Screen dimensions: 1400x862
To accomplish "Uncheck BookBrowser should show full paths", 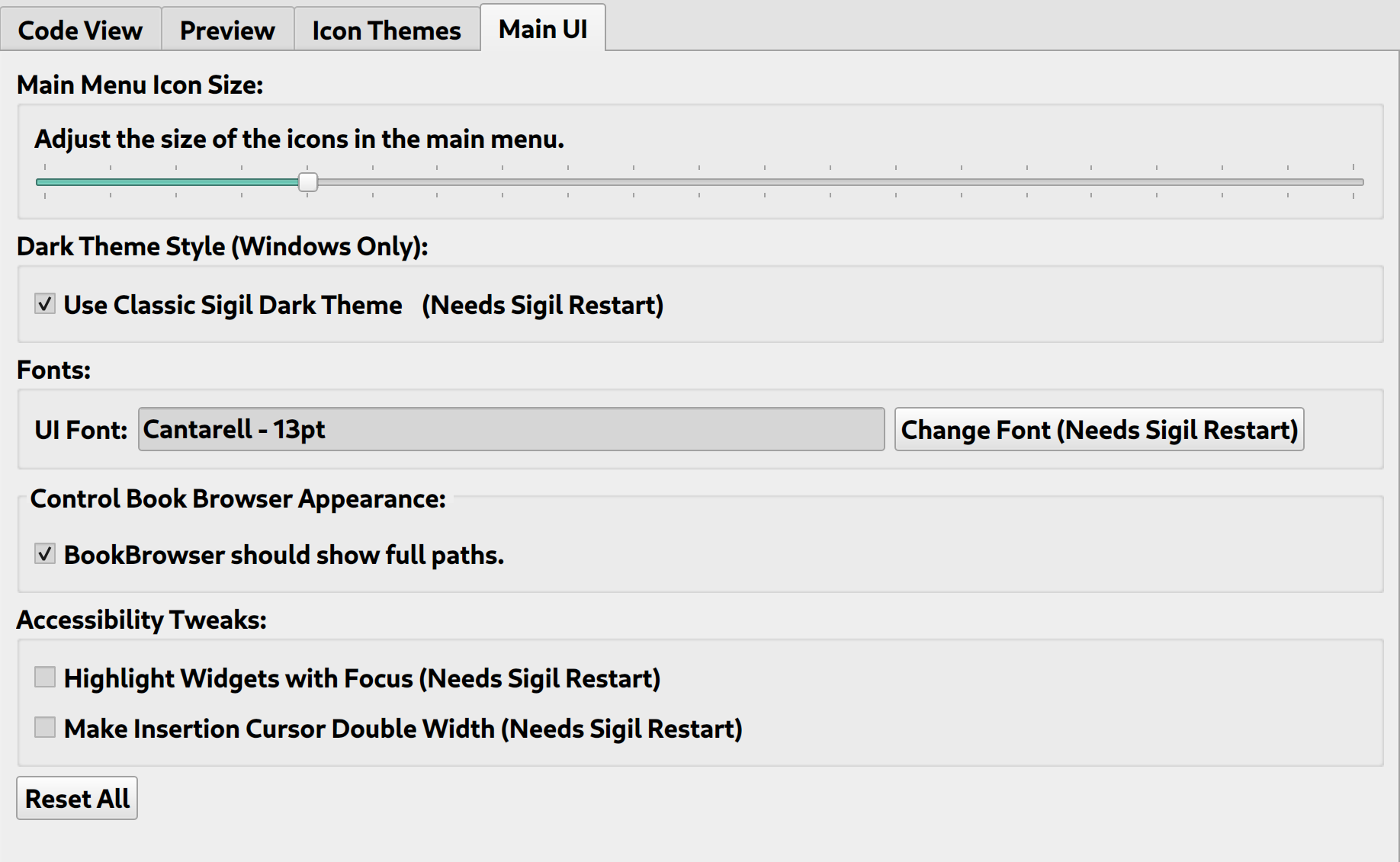I will [45, 554].
